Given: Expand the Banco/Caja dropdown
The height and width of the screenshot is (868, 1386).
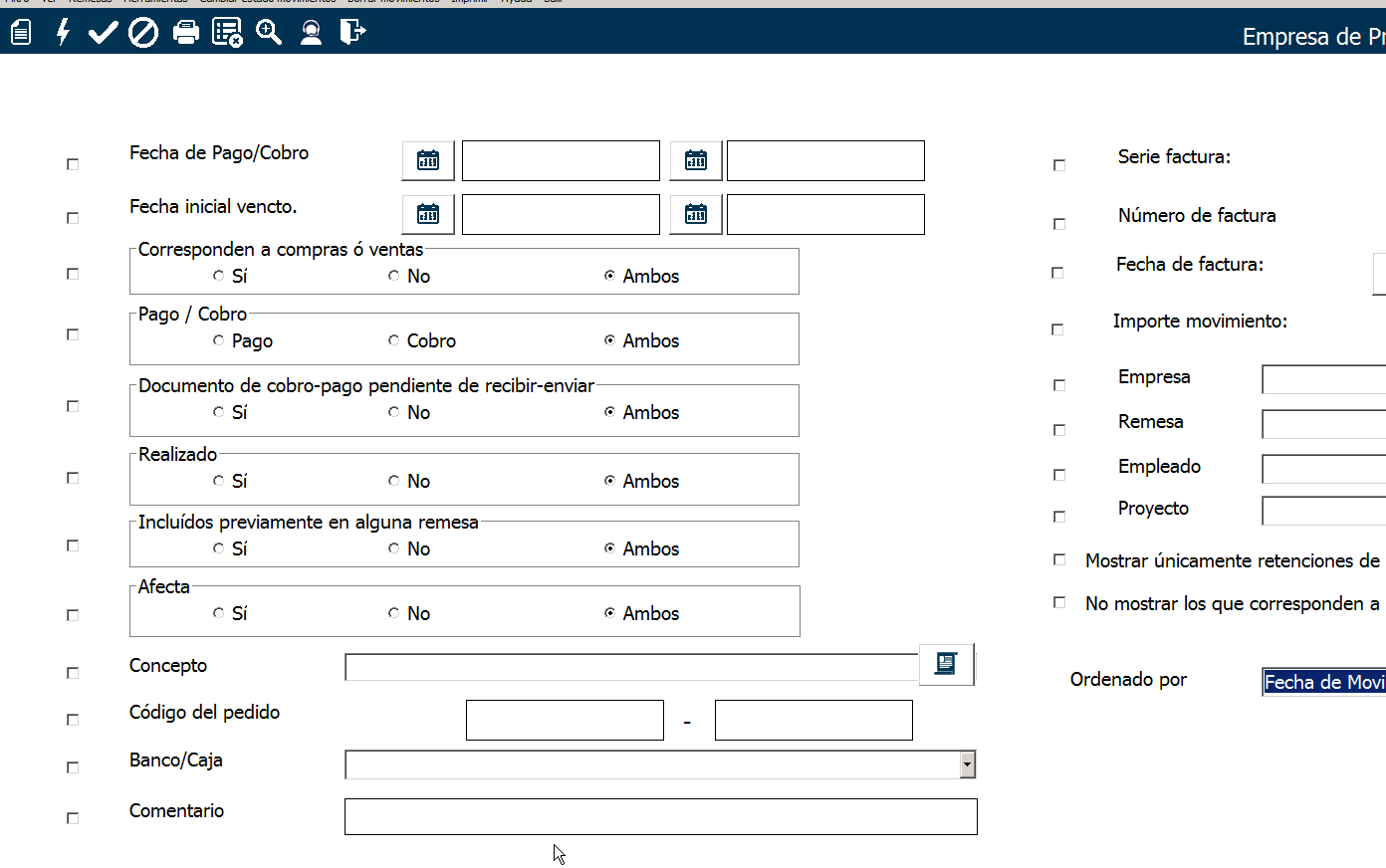Looking at the screenshot, I should pyautogui.click(x=967, y=764).
